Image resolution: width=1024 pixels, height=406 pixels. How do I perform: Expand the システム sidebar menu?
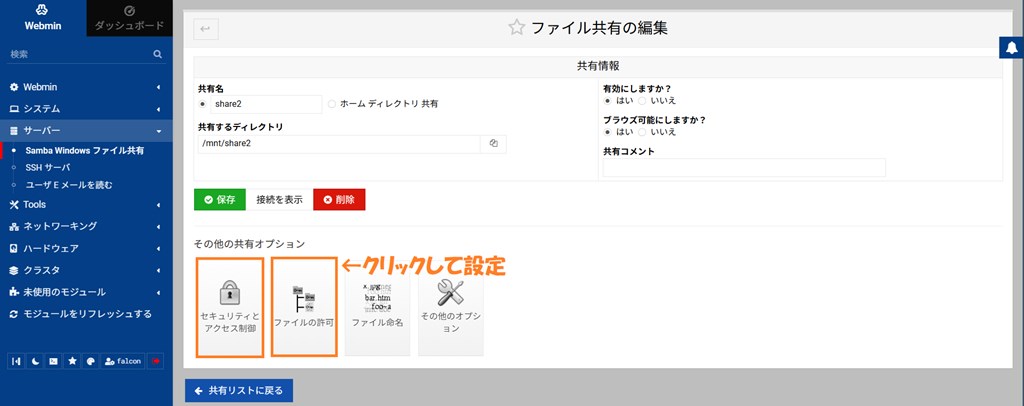pos(83,108)
